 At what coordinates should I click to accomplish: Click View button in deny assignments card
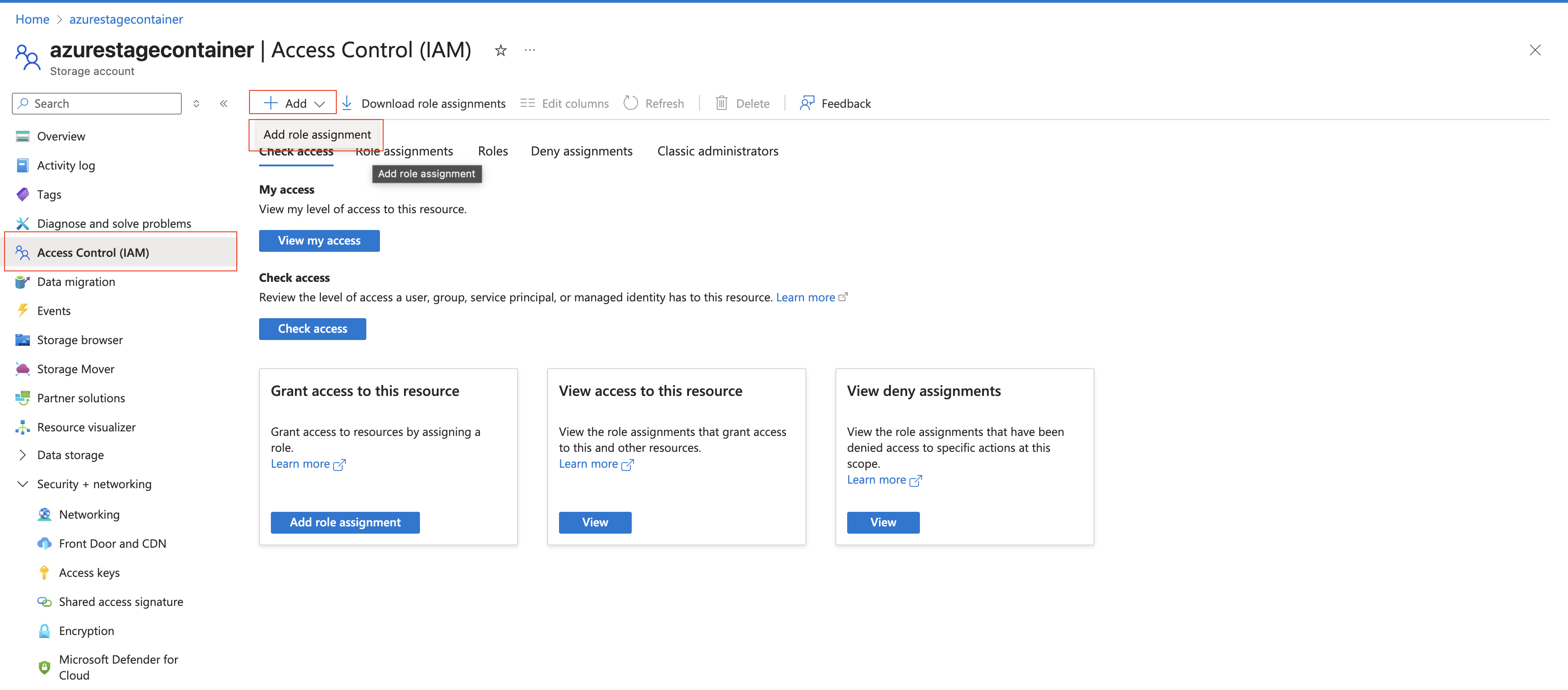(x=883, y=523)
